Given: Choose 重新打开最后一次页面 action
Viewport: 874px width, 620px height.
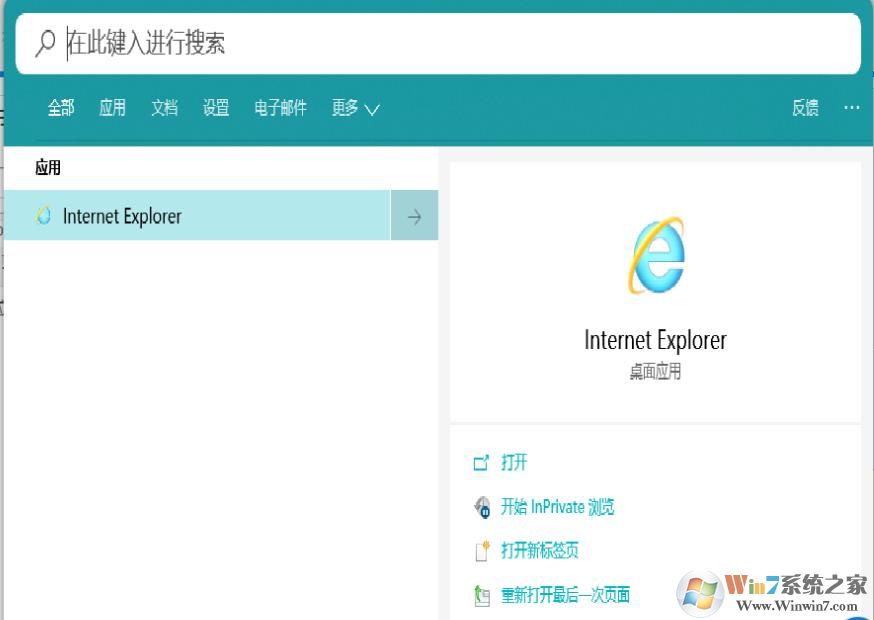Looking at the screenshot, I should (x=565, y=595).
